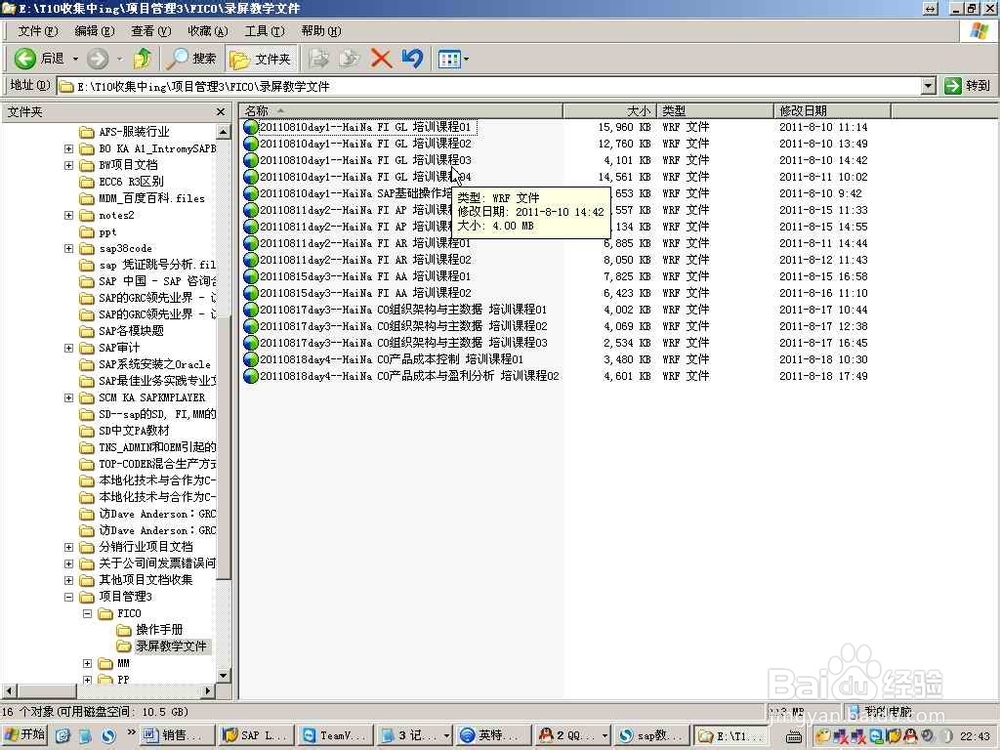
Task: Select the ppt folder icon
Action: tap(87, 232)
